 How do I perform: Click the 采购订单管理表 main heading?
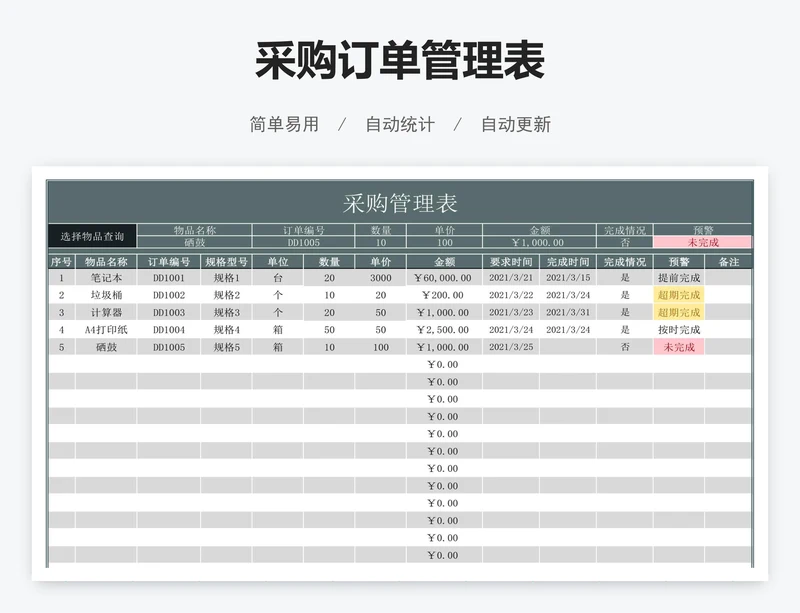(400, 60)
